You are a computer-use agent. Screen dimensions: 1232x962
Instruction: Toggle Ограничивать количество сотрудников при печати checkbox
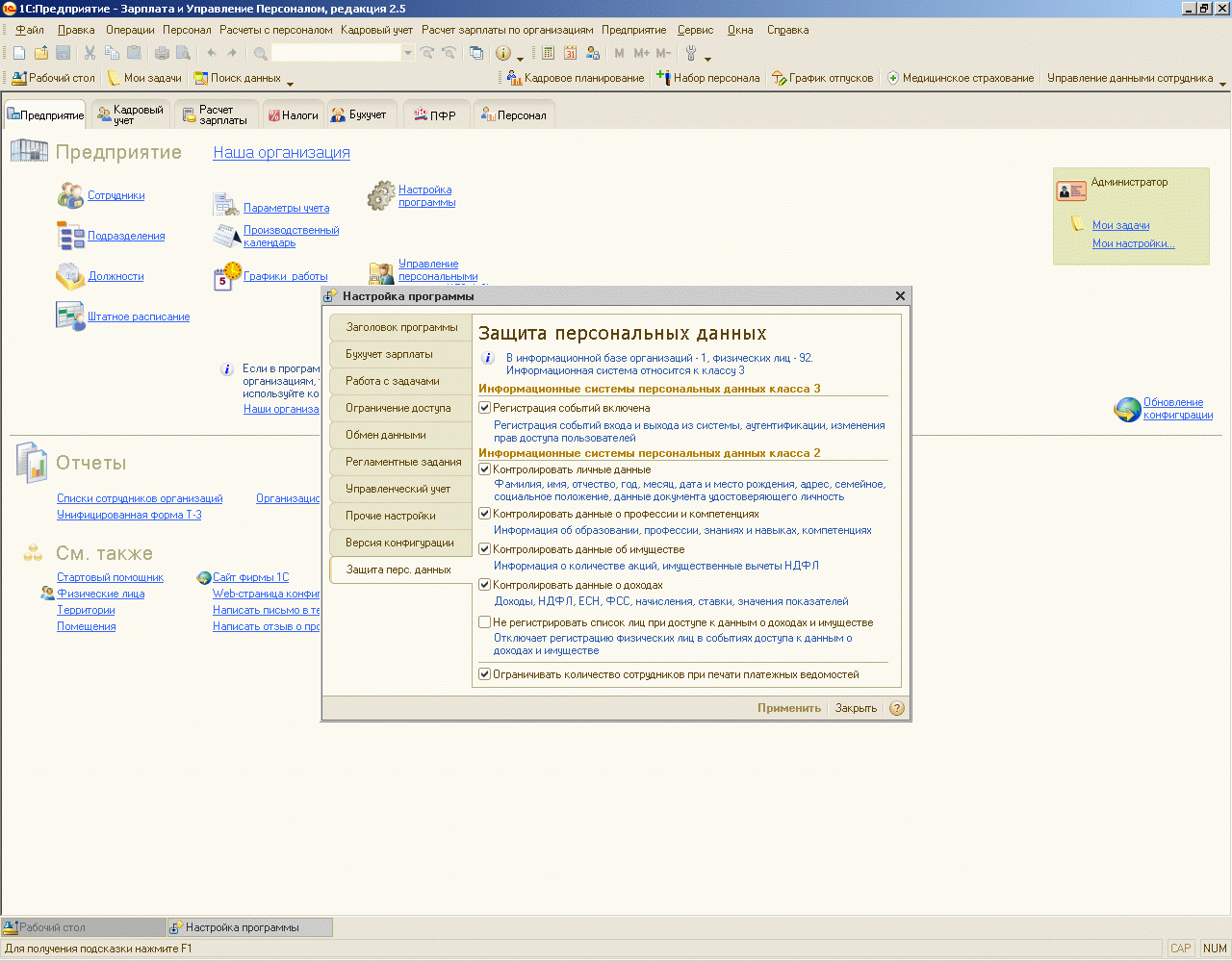tap(485, 674)
